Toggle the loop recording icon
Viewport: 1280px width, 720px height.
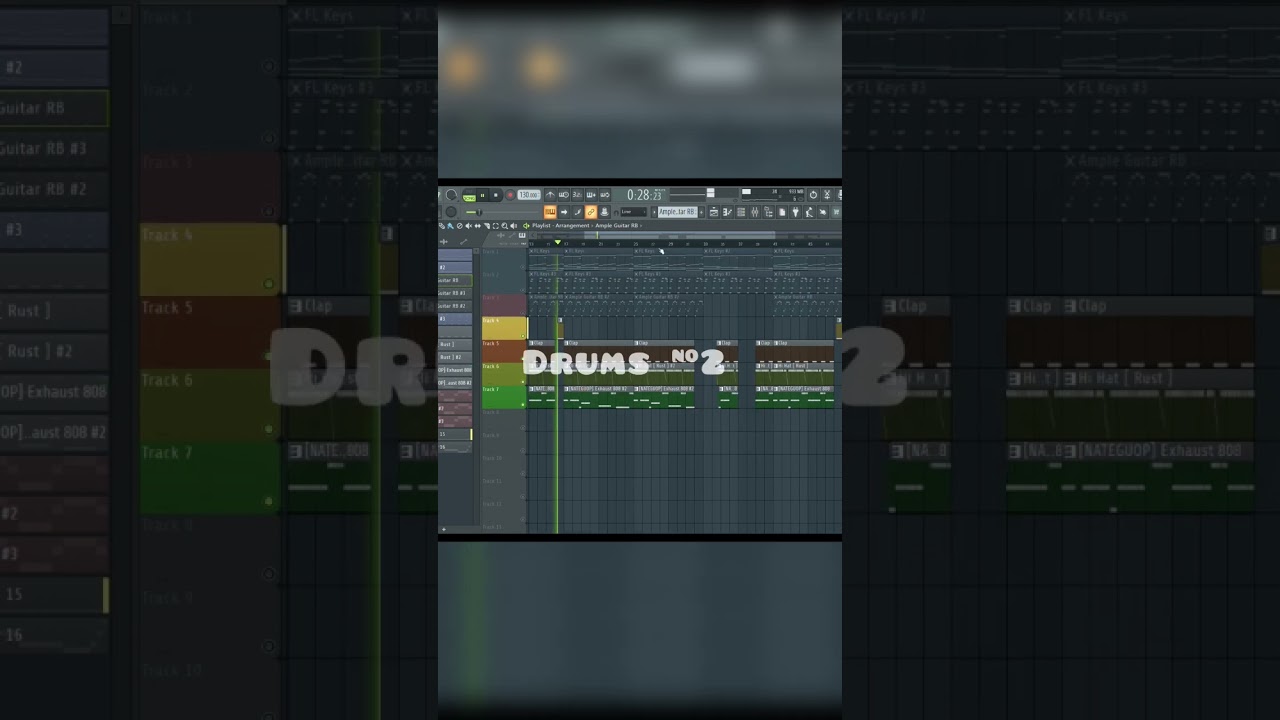pyautogui.click(x=605, y=195)
